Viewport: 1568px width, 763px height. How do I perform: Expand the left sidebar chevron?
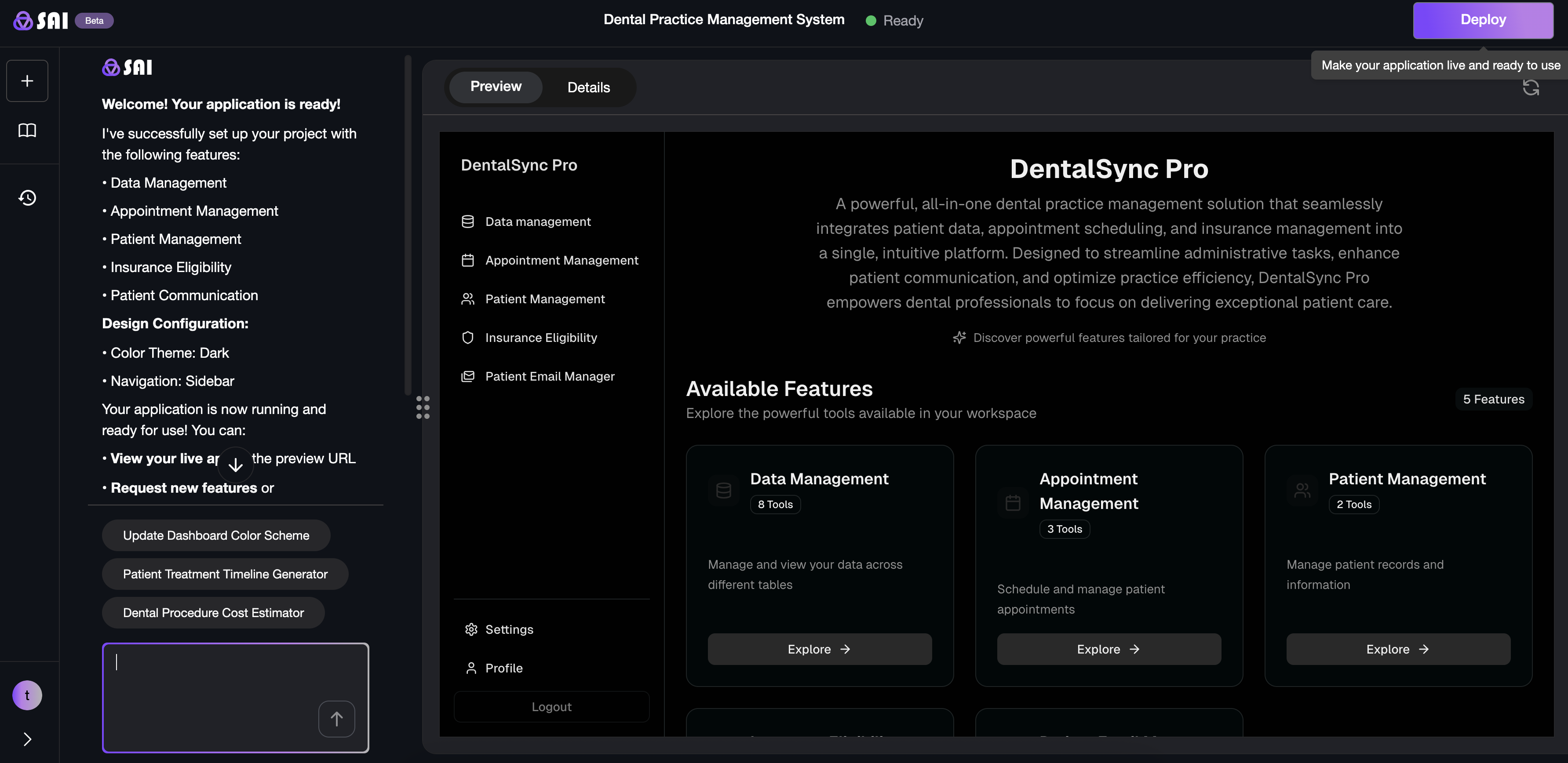coord(27,739)
